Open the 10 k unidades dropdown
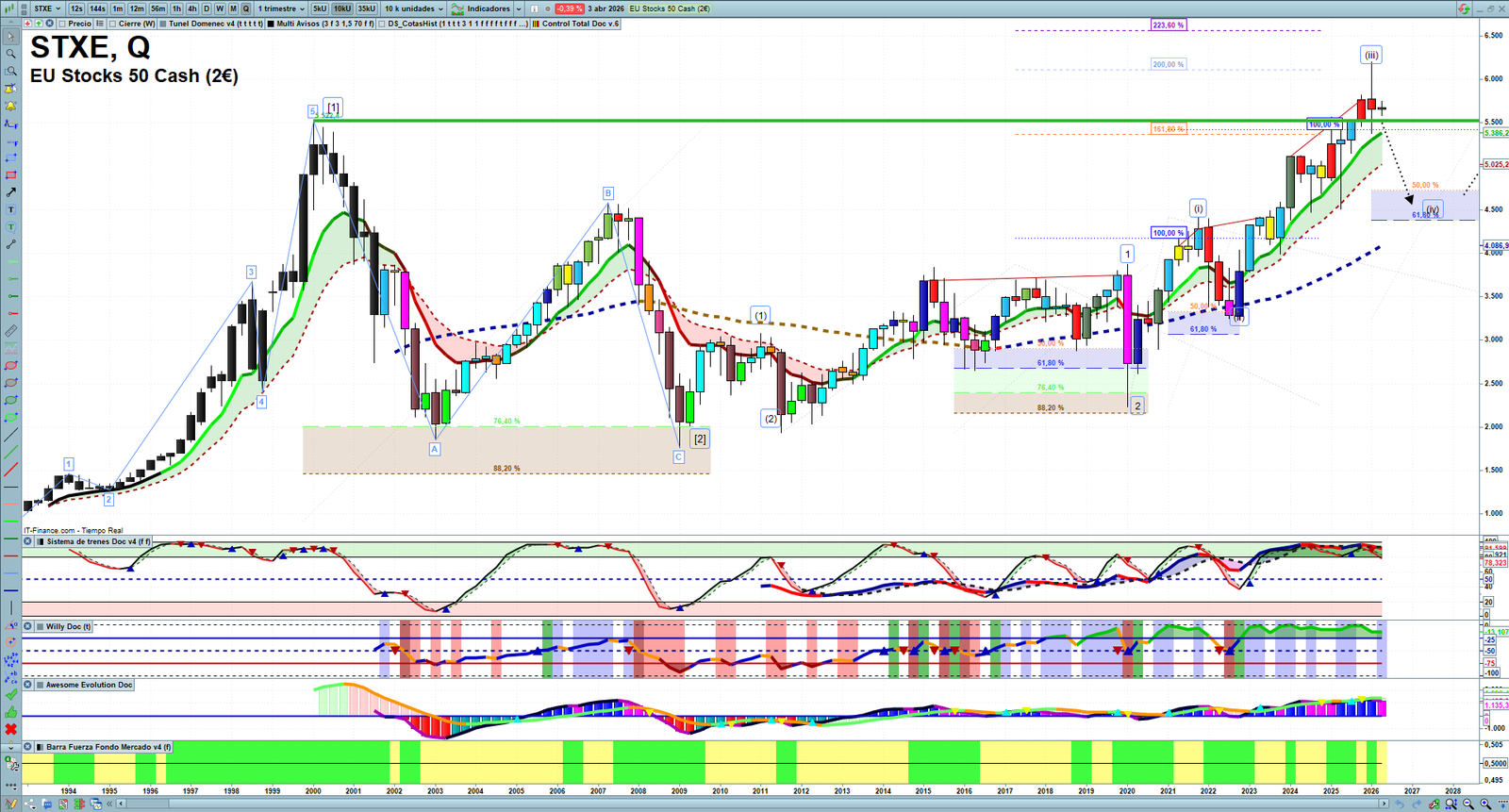Screen dimensions: 1509x812 tap(413, 8)
